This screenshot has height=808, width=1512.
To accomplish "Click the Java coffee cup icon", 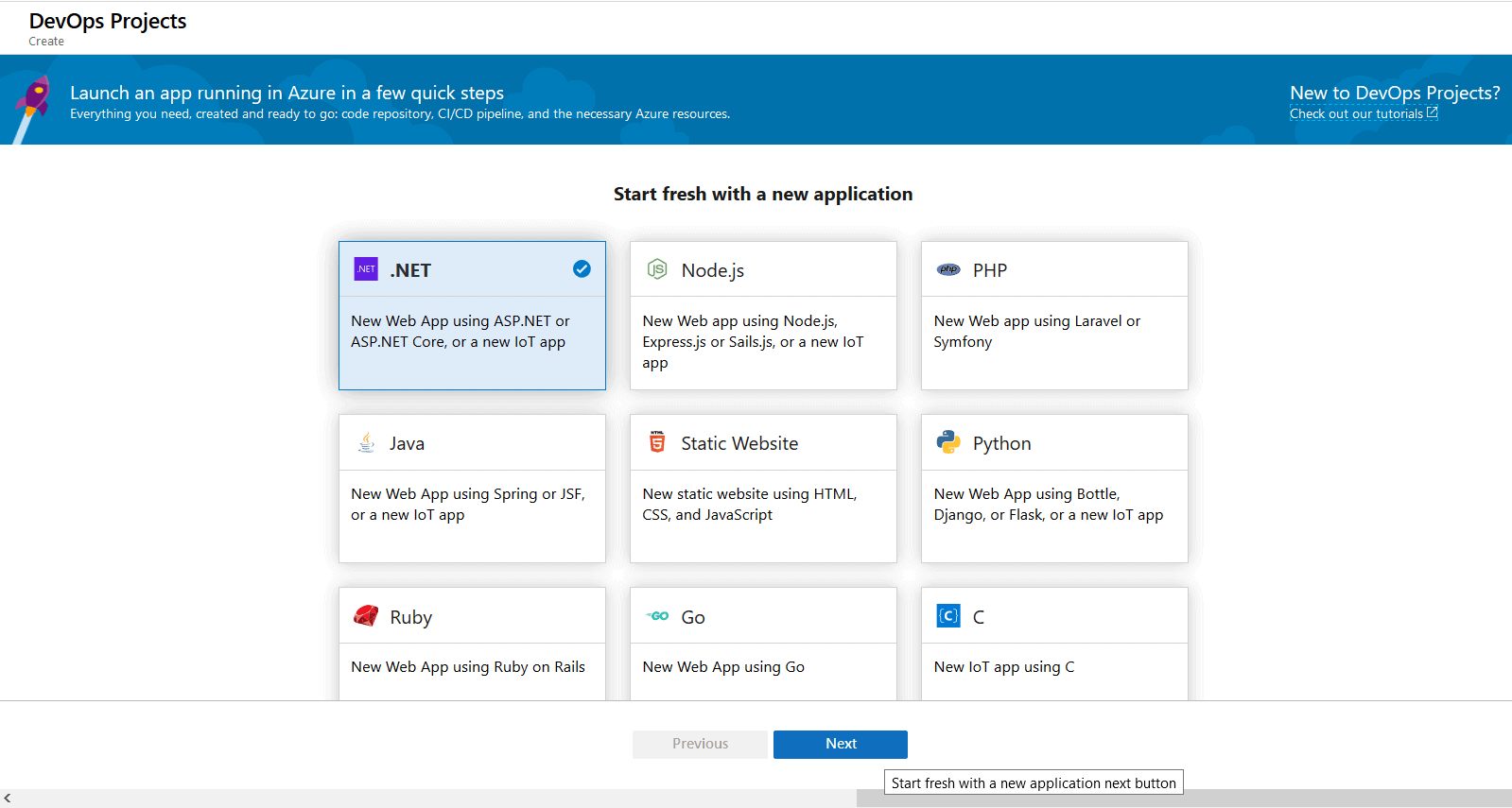I will [366, 442].
